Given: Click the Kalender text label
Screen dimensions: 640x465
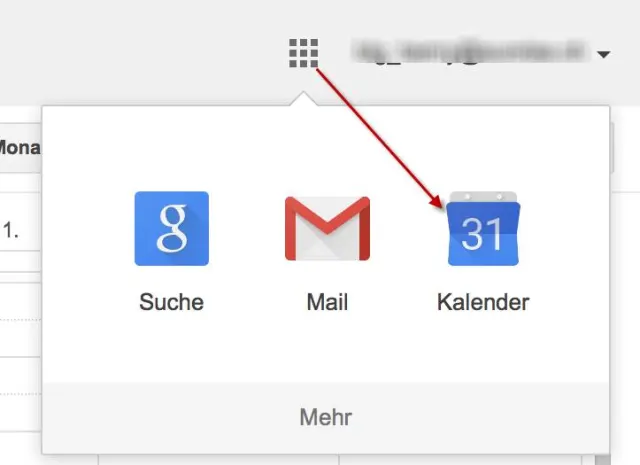Looking at the screenshot, I should click(483, 302).
